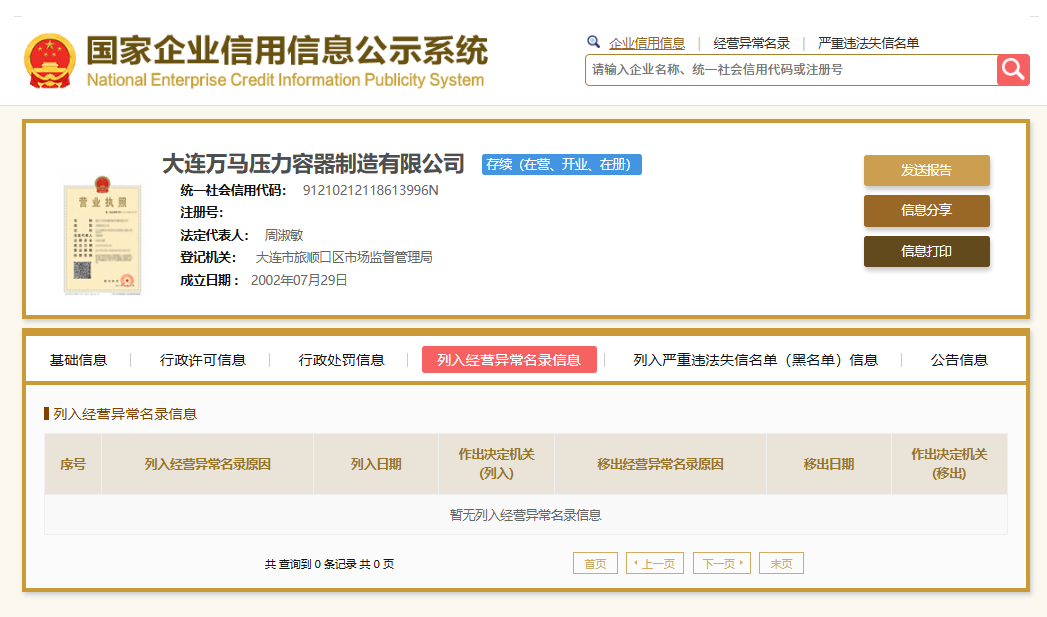Screen dimensions: 1047x617
Task: Click the 序号 column header
Action: click(x=73, y=464)
